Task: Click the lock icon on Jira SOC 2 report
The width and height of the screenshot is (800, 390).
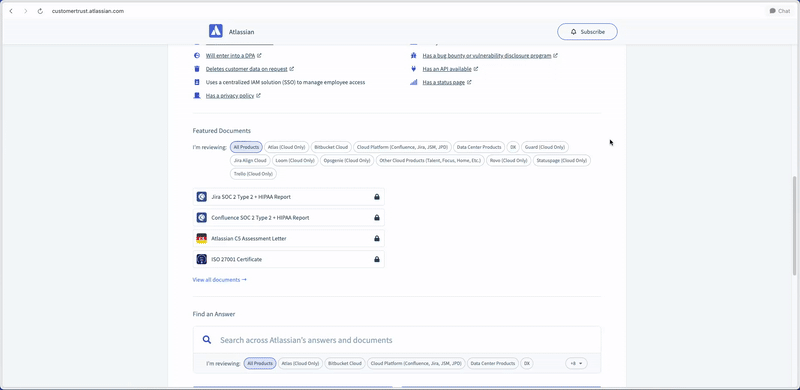Action: point(377,197)
